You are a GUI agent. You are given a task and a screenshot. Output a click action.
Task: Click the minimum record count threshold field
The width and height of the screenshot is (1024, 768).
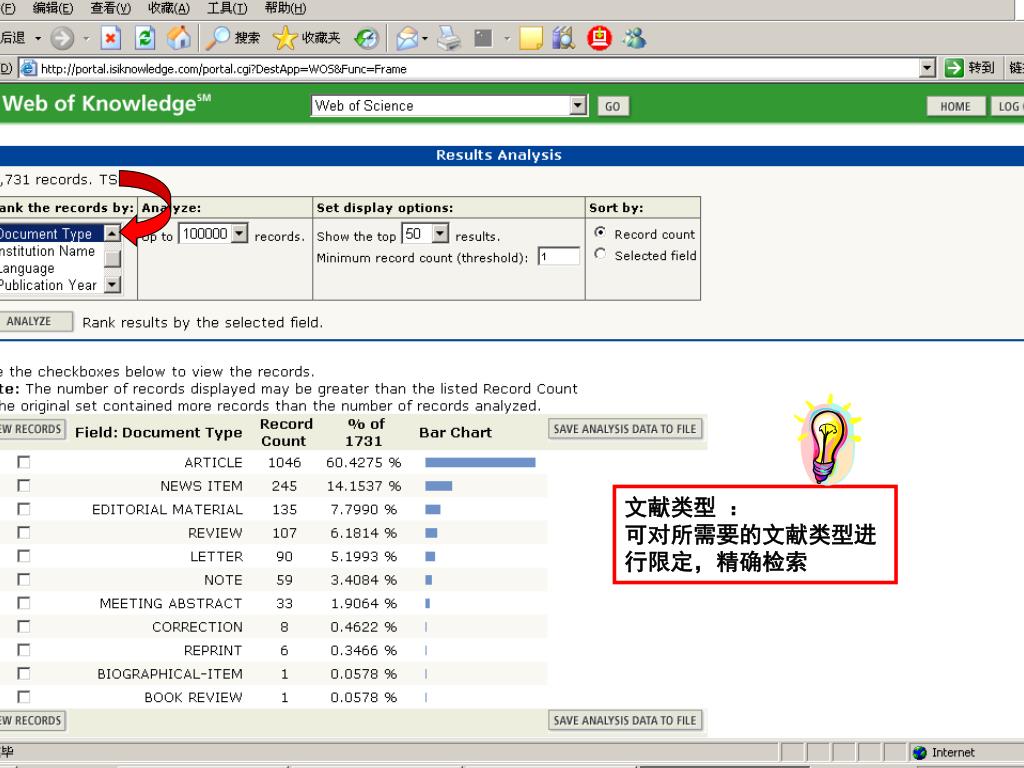[559, 257]
